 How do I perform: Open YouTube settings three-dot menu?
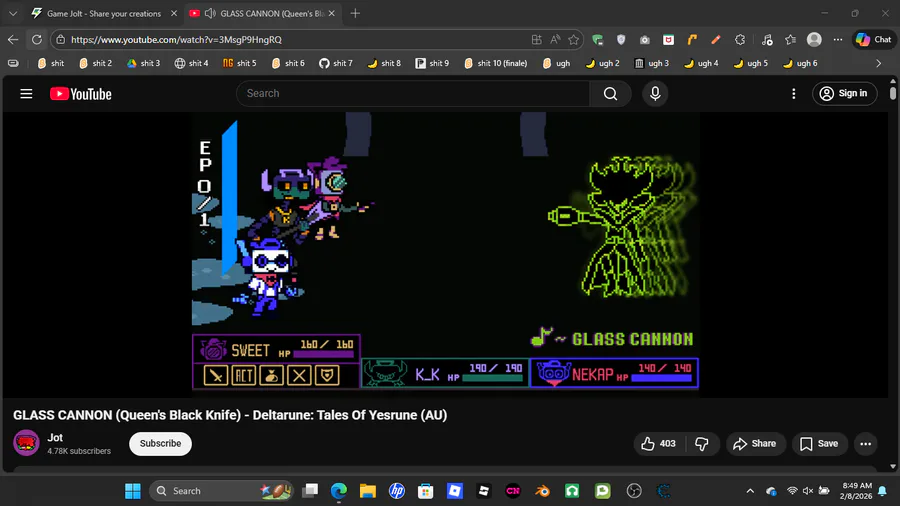793,94
